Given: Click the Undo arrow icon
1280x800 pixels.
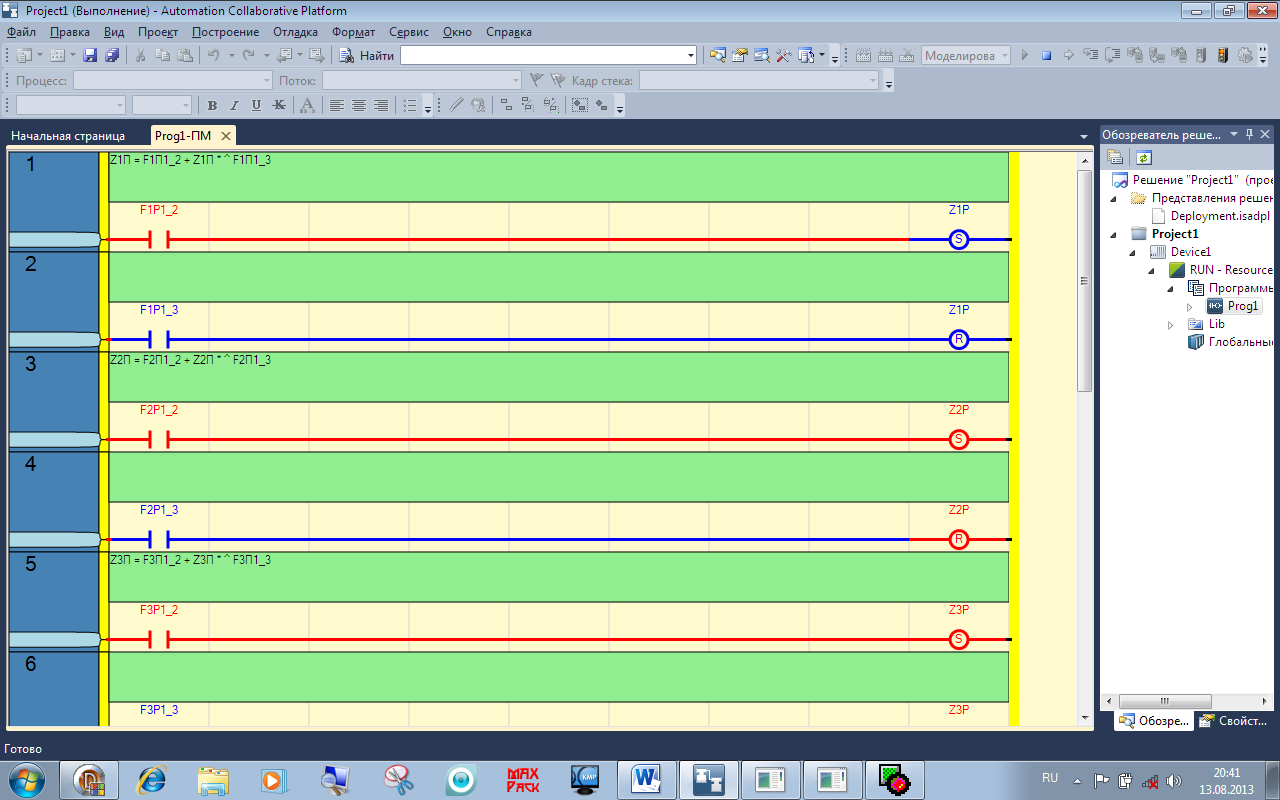Looking at the screenshot, I should pyautogui.click(x=214, y=55).
